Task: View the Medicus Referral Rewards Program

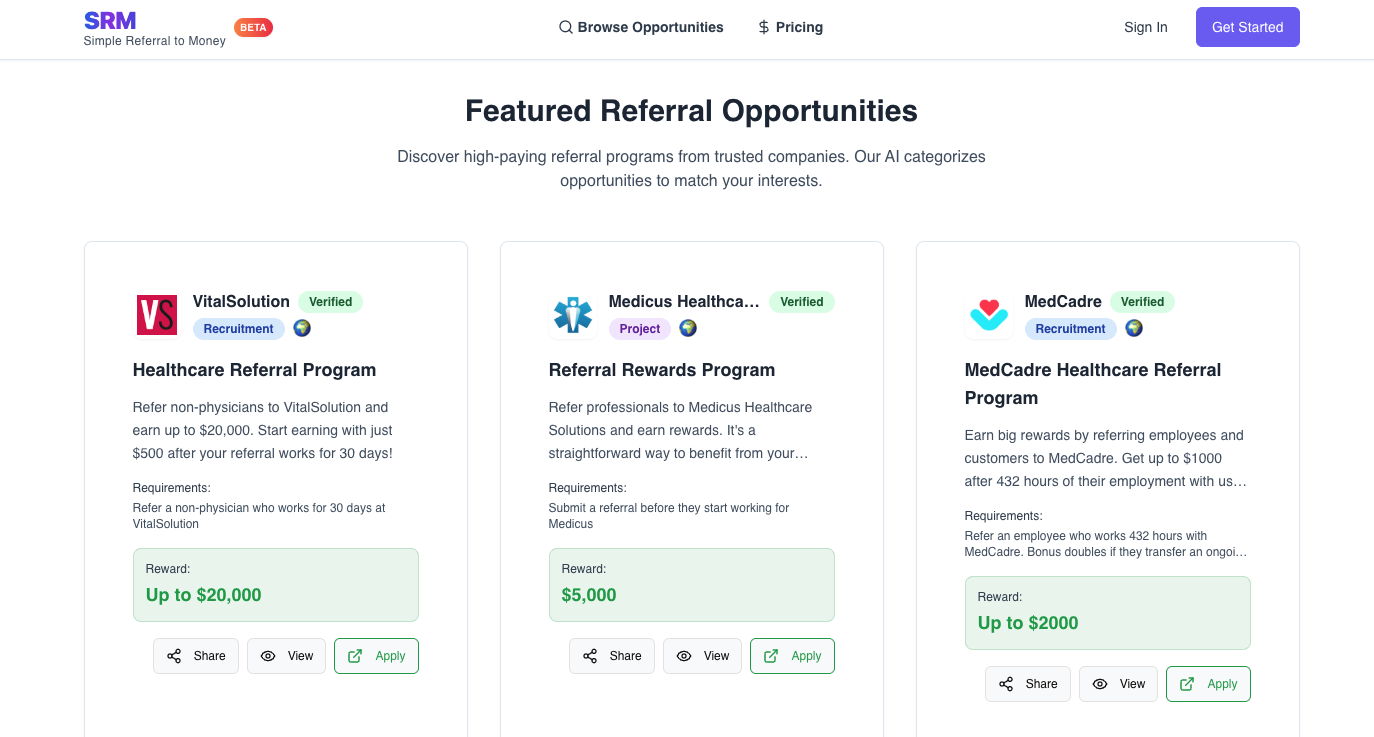Action: [702, 656]
